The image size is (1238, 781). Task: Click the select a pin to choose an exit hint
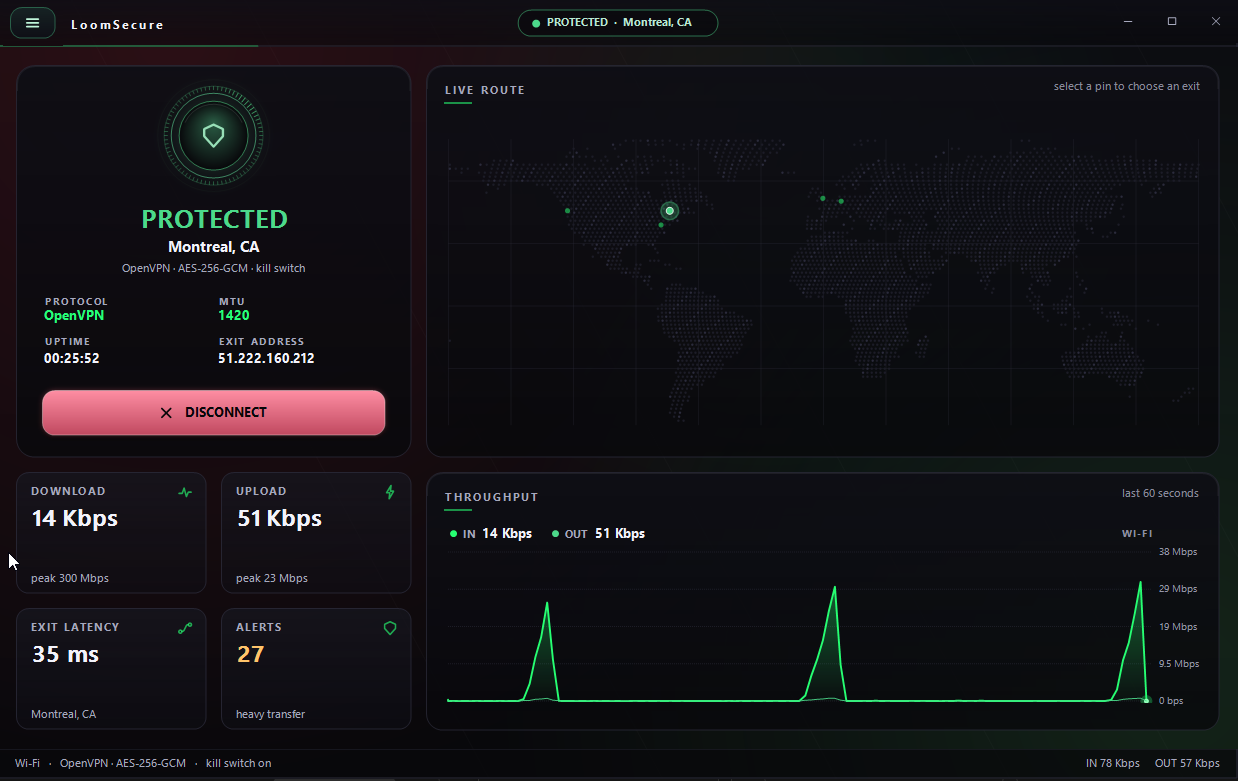pos(1127,86)
